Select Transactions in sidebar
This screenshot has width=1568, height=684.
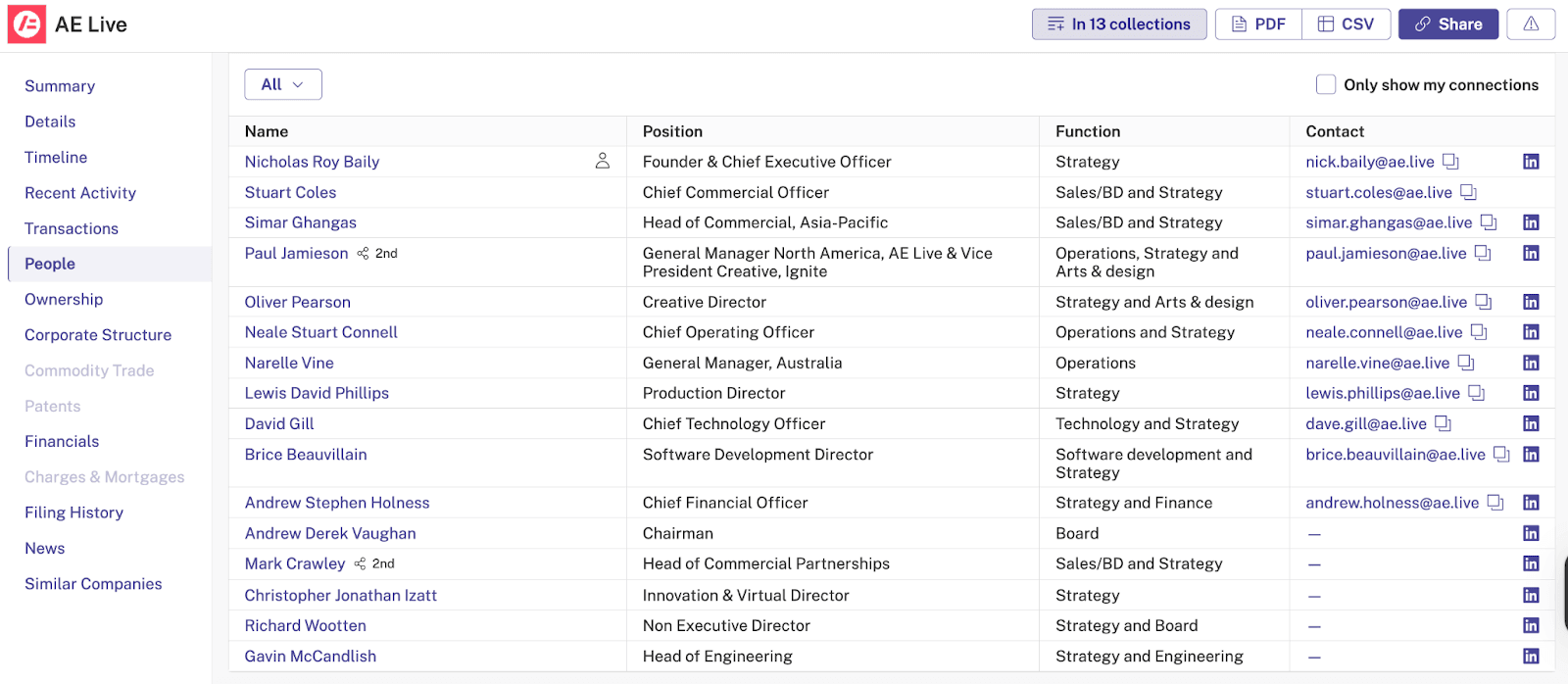[72, 228]
